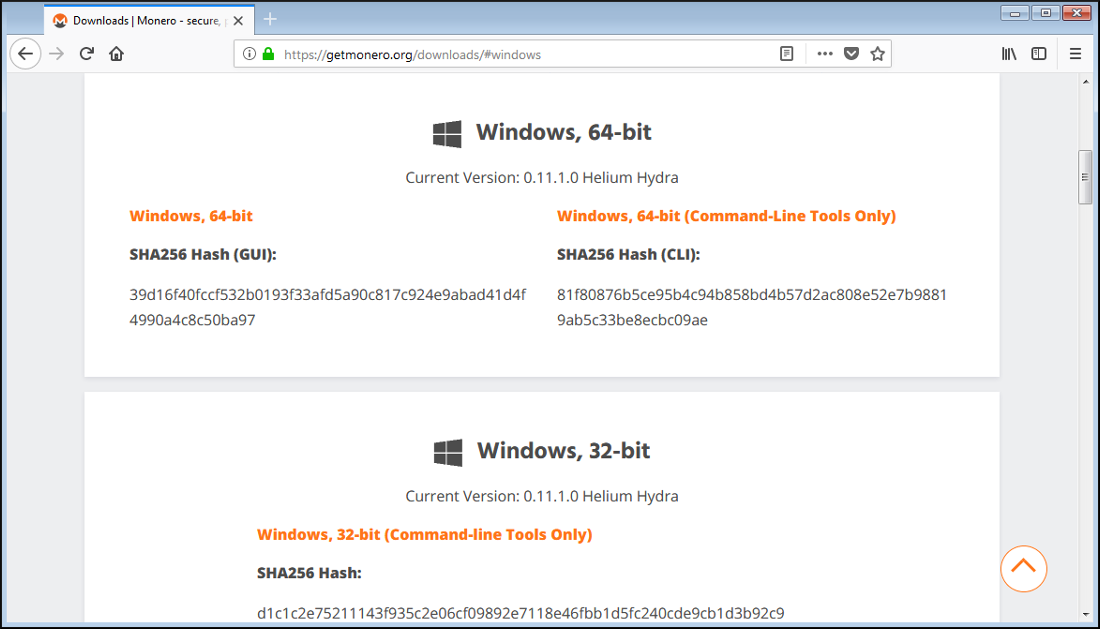Open a new tab
Viewport: 1100px width, 629px height.
[270, 20]
